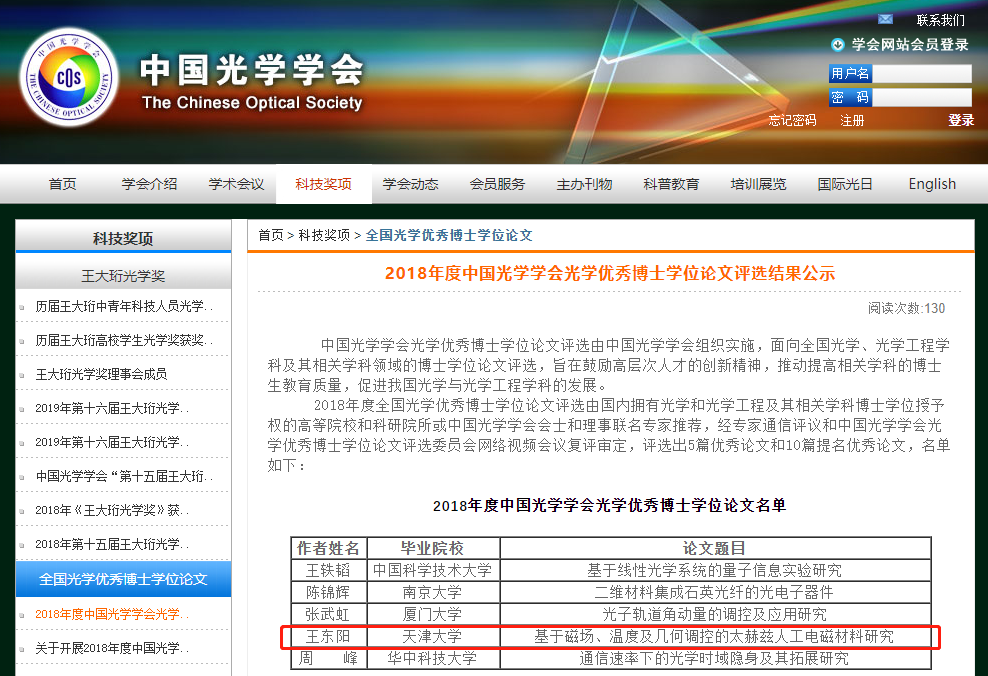Image resolution: width=988 pixels, height=676 pixels.
Task: Open the 学会介绍 menu item
Action: click(149, 184)
